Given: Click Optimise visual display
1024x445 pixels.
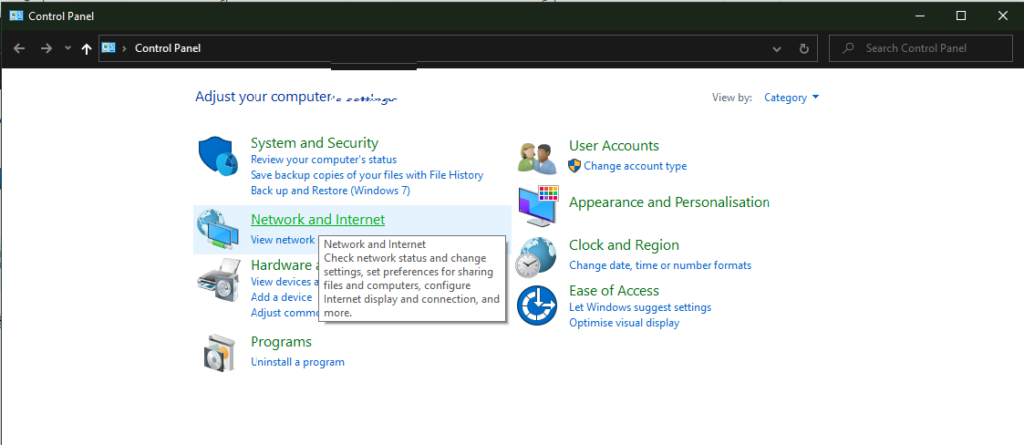Looking at the screenshot, I should [624, 323].
